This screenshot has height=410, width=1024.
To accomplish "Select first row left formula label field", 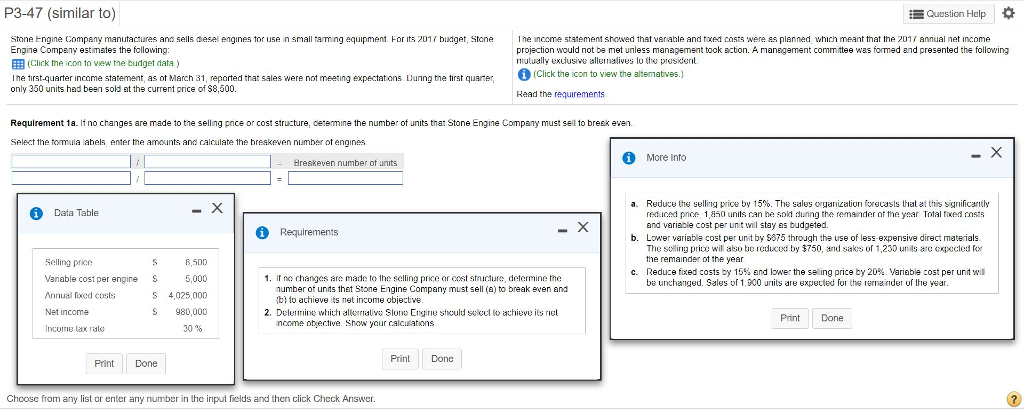I will point(71,161).
